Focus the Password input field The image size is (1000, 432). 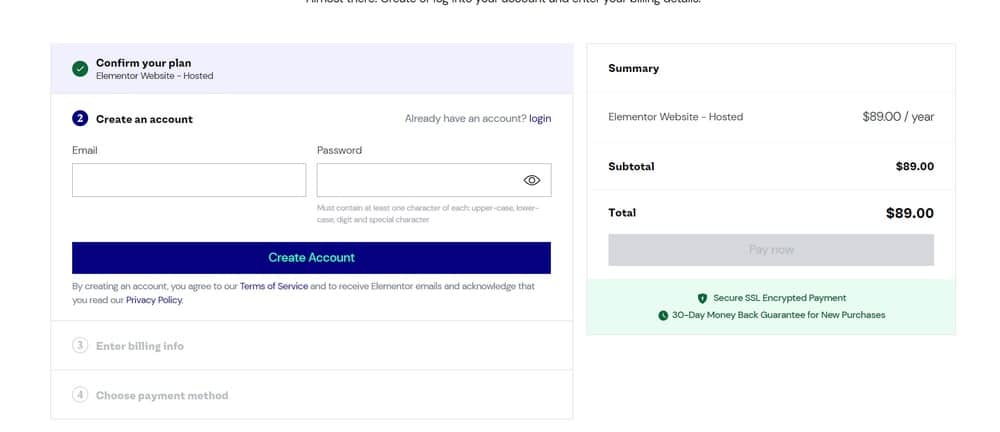coord(417,180)
